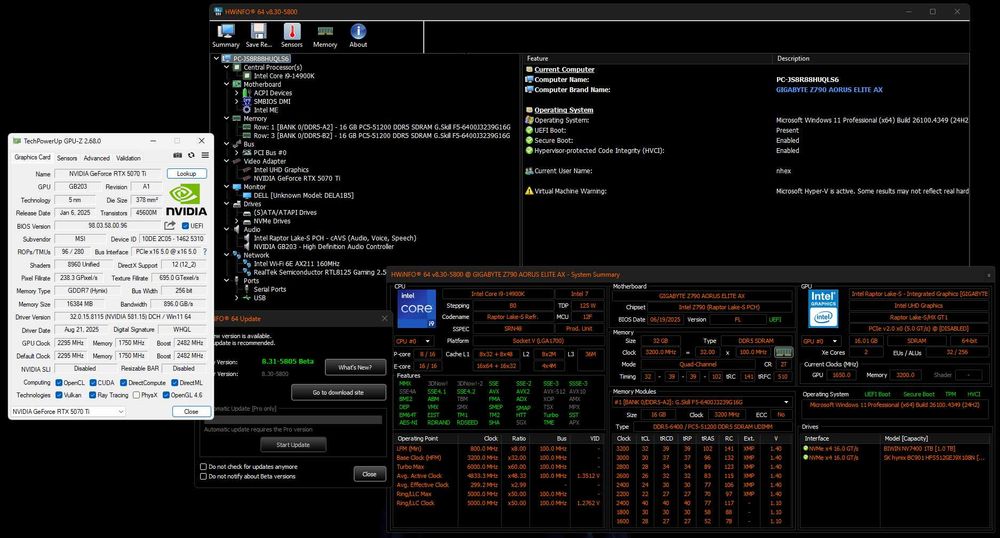
Task: Click What's New? in update dialog
Action: point(355,367)
